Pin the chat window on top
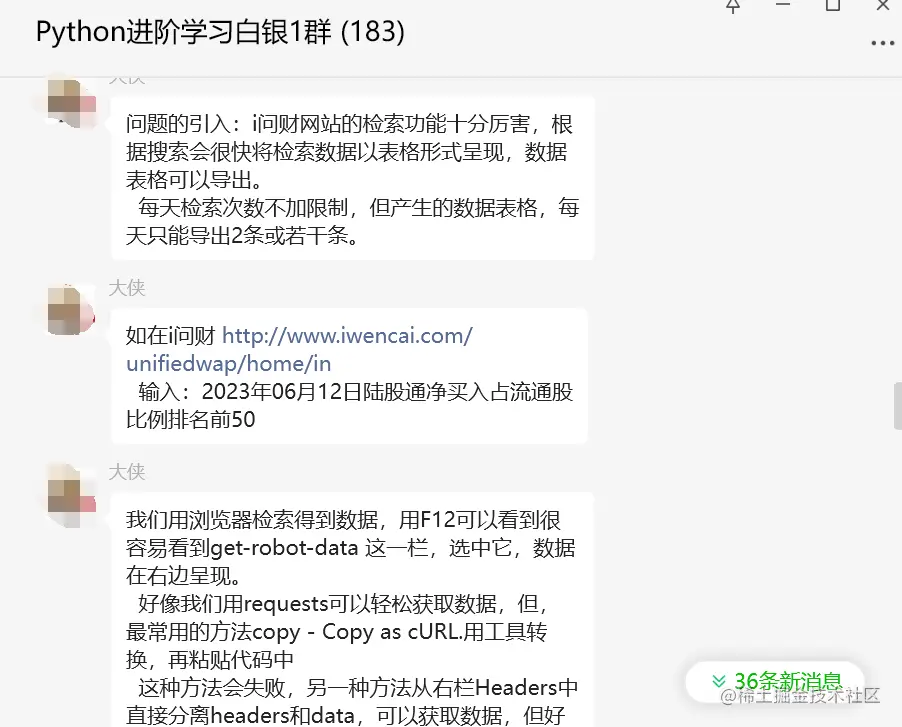The image size is (902, 727). [733, 6]
